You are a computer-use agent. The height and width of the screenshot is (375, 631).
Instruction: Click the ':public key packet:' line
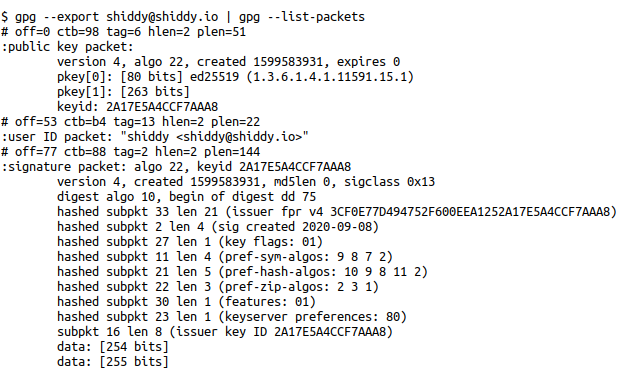(67, 47)
